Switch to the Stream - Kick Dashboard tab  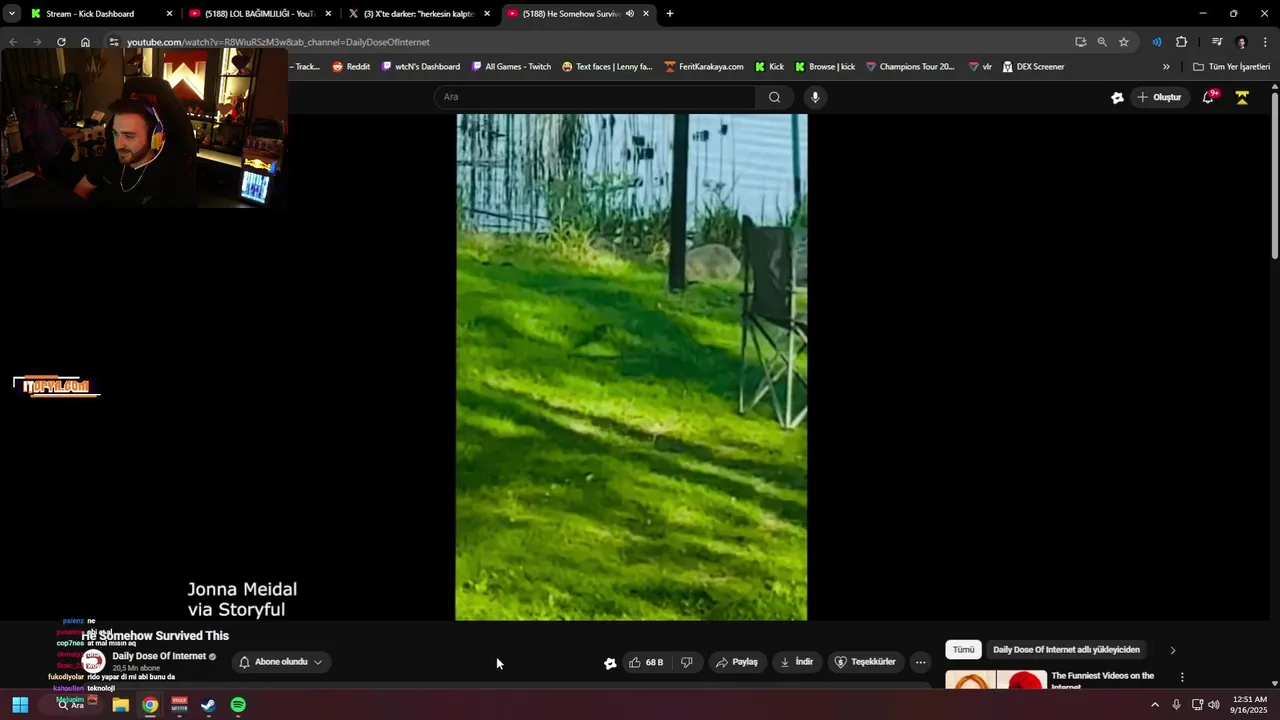90,14
